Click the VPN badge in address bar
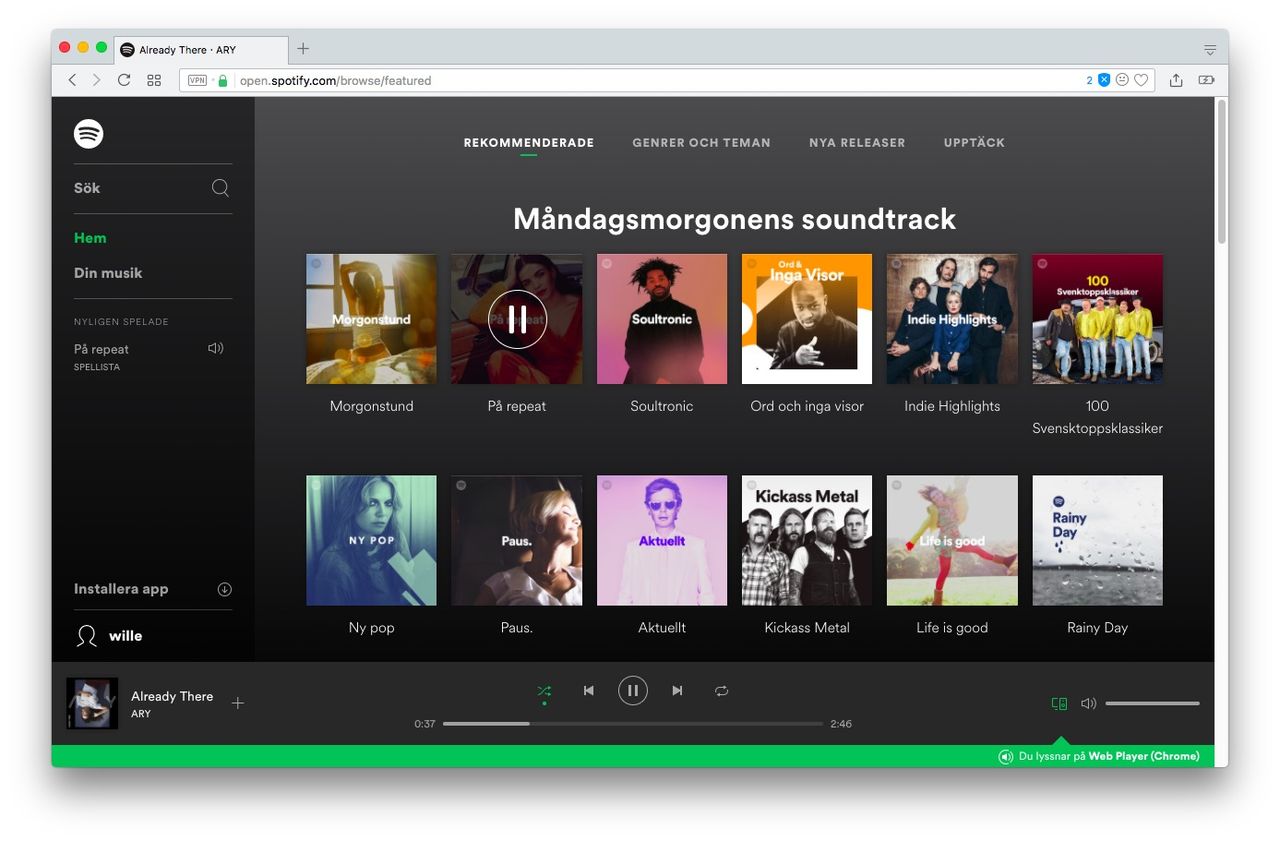 [x=197, y=80]
